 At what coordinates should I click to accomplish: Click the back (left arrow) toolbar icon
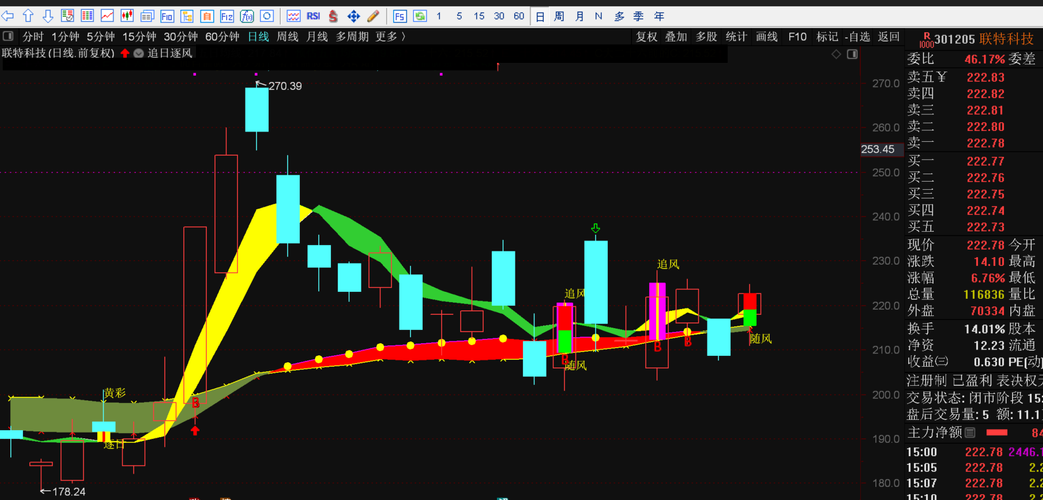coord(8,15)
